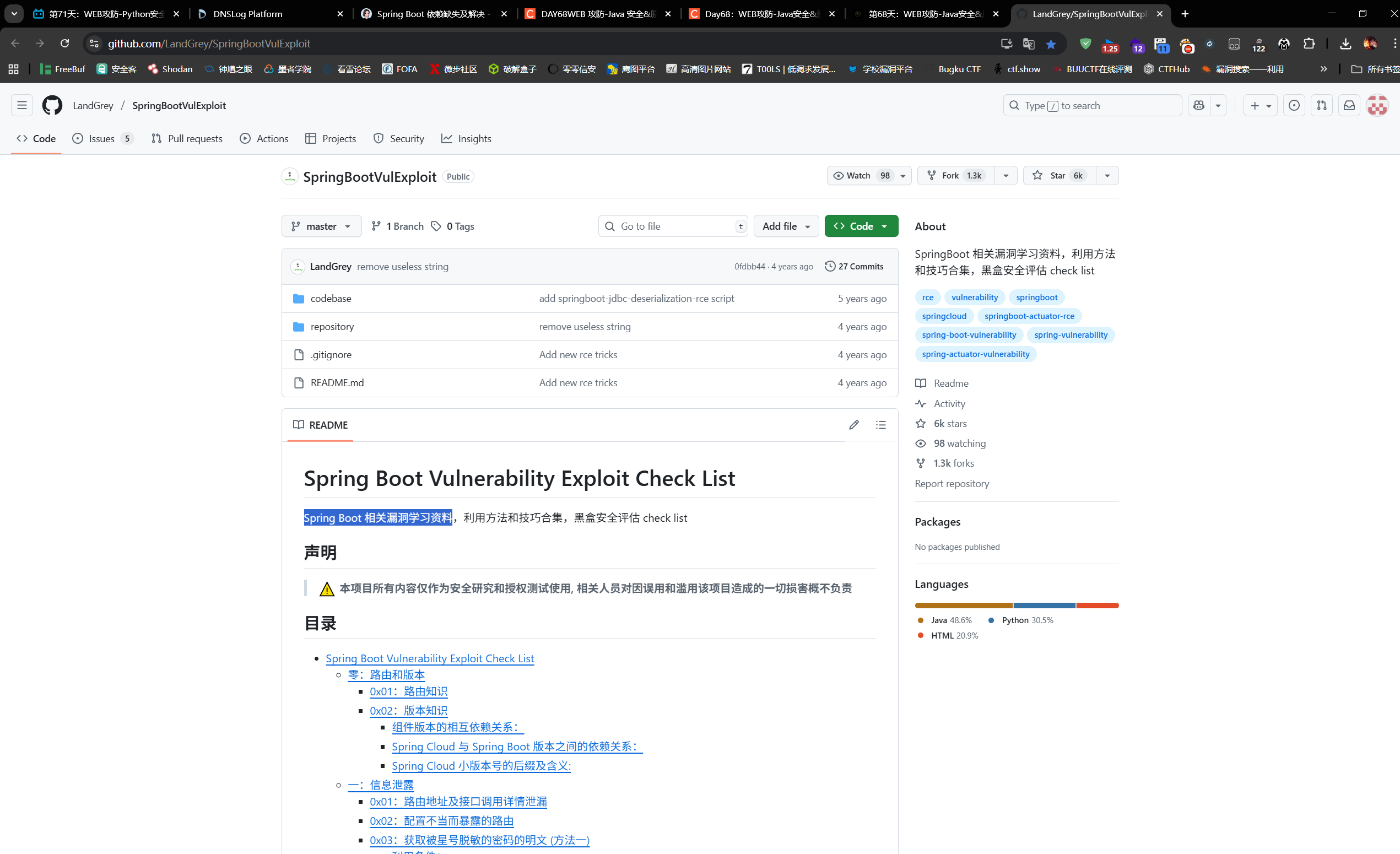Click the springboot-actuator-rce topic tag
This screenshot has width=1400, height=854.
[x=1029, y=316]
